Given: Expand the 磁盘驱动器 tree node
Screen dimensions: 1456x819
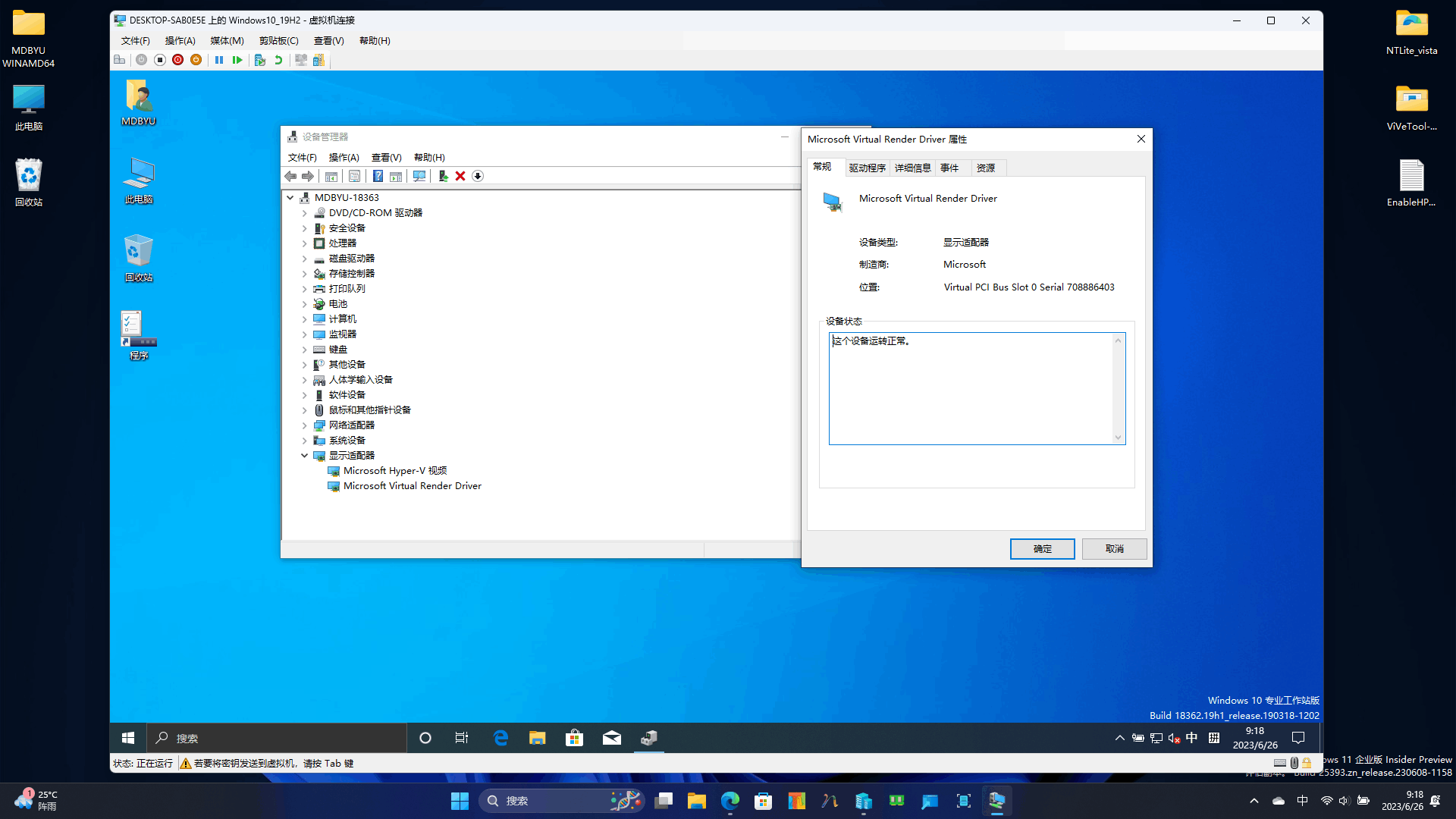Looking at the screenshot, I should point(305,259).
